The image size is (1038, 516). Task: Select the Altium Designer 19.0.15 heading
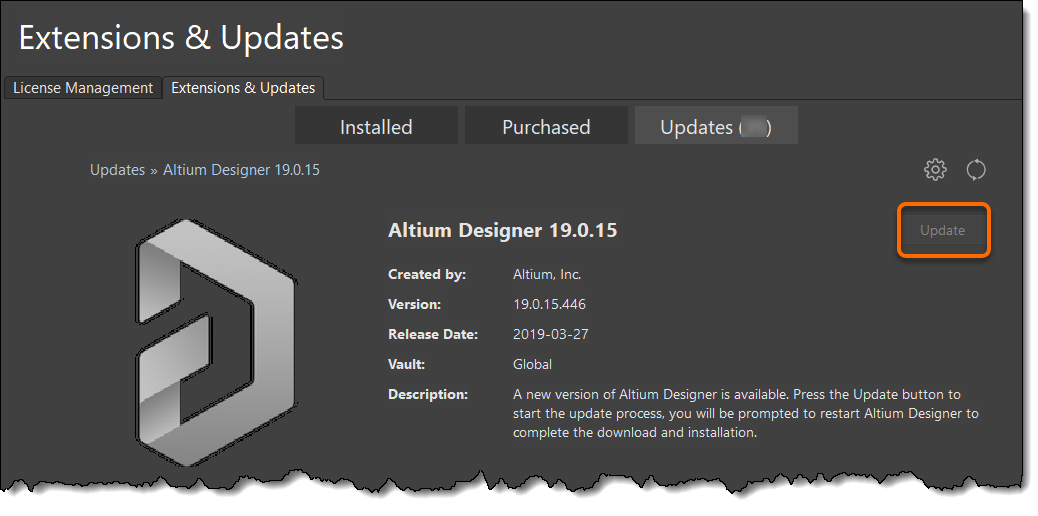pyautogui.click(x=502, y=231)
